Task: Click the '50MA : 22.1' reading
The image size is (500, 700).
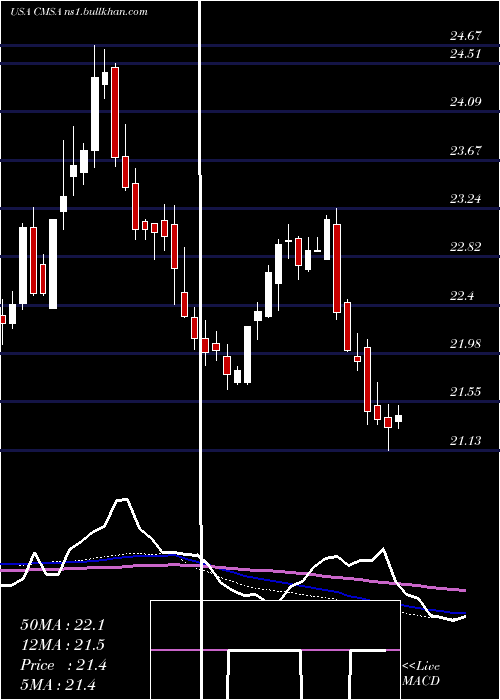Action: 62,625
